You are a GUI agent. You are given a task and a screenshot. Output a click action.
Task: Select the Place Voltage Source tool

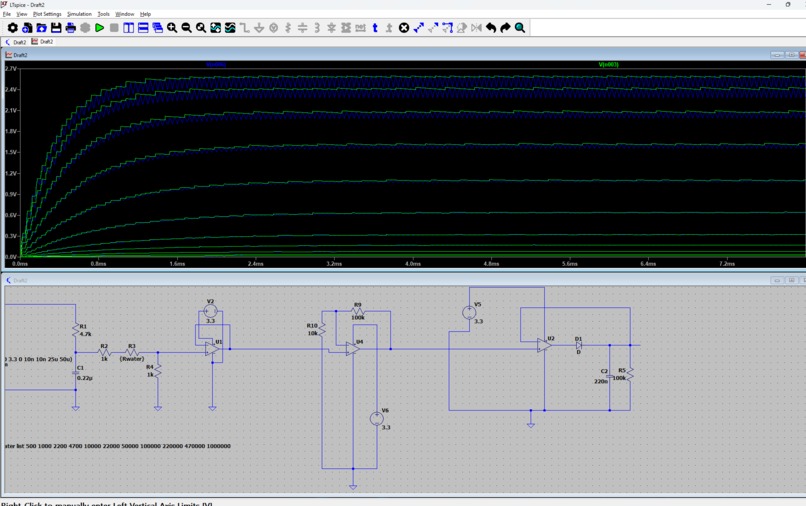(x=273, y=28)
